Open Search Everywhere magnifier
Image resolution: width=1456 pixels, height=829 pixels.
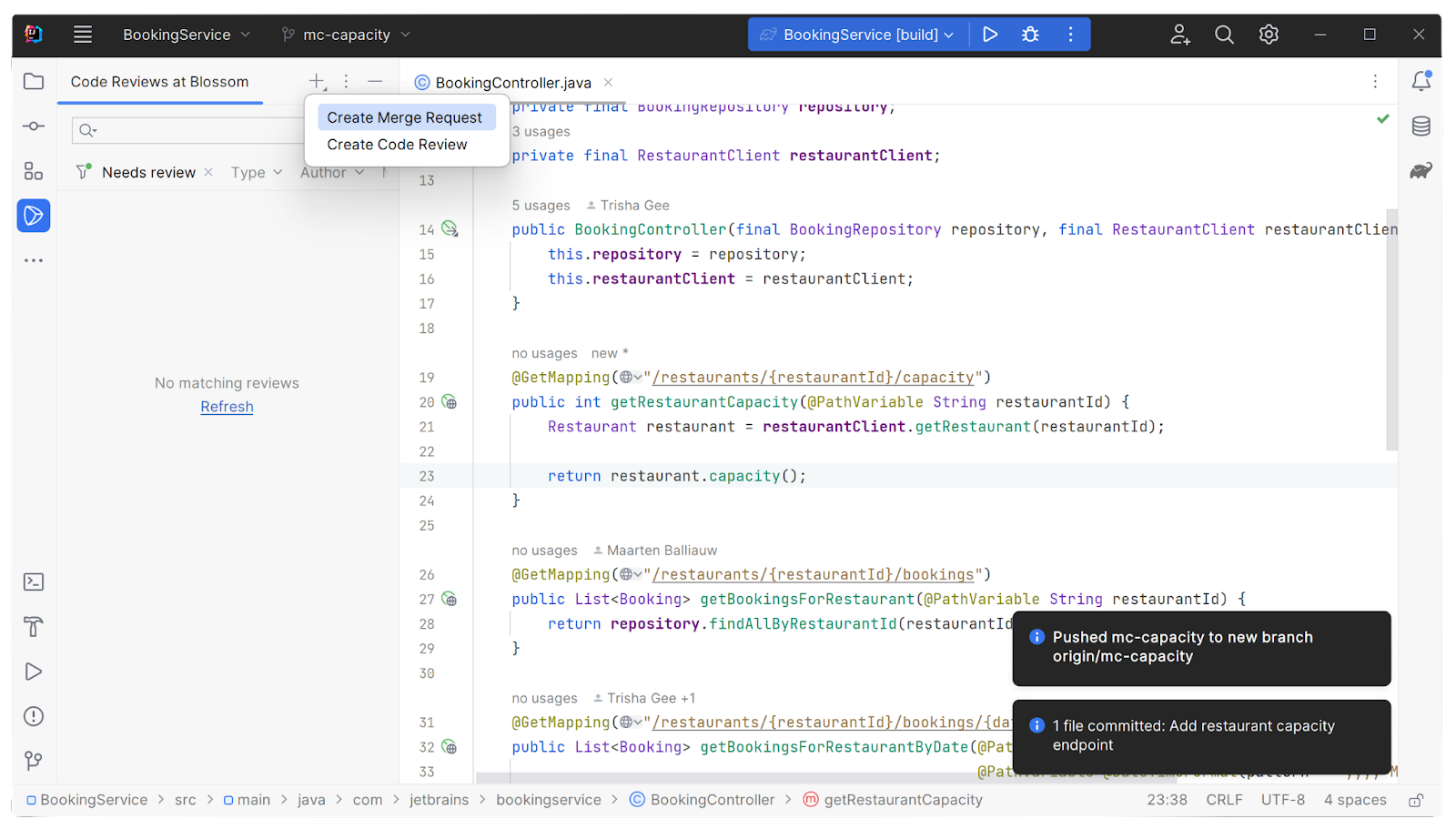tap(1225, 35)
